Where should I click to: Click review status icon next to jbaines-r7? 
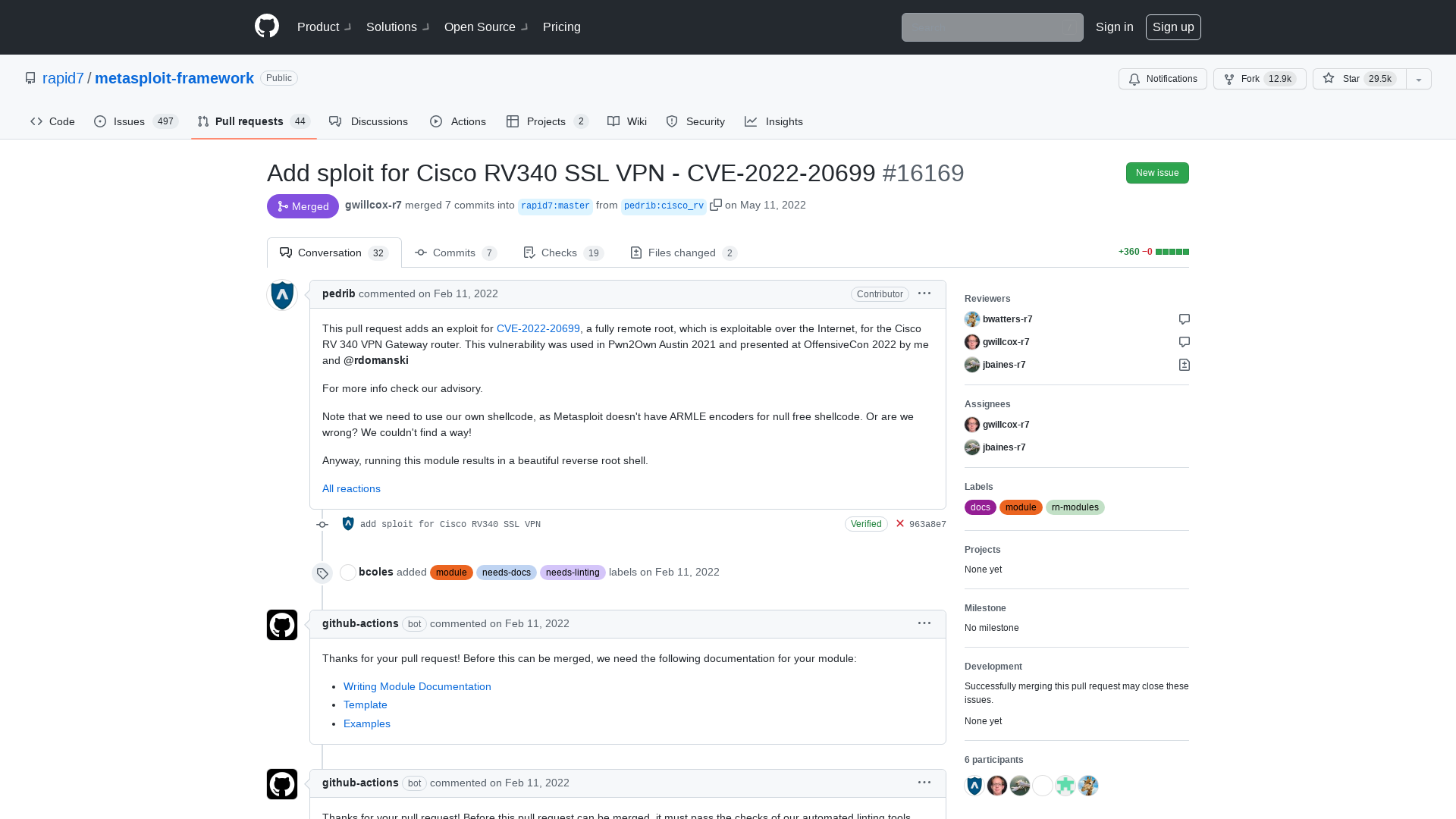coord(1185,365)
